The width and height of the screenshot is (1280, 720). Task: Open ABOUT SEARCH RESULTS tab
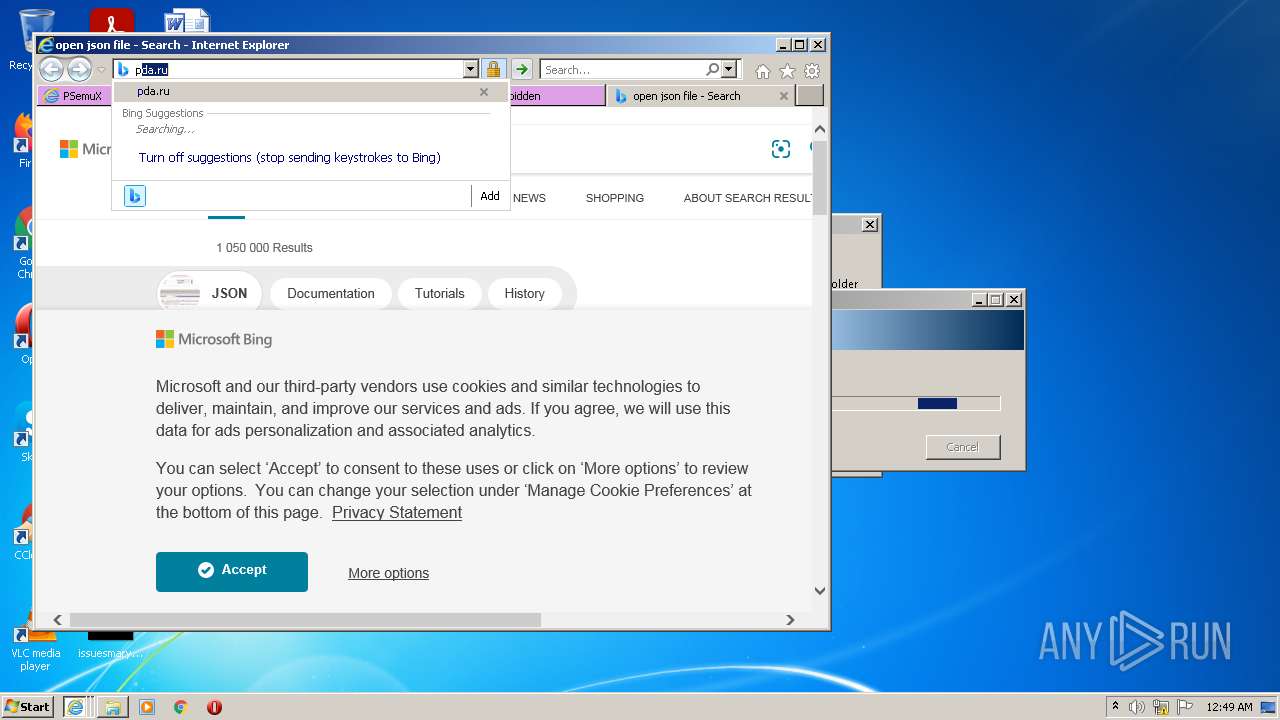[x=748, y=198]
